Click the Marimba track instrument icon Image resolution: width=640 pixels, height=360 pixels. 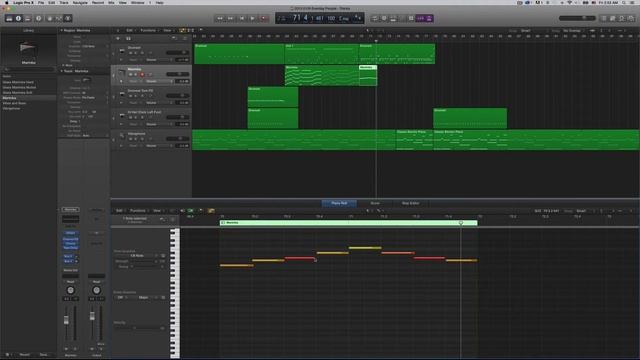(x=122, y=73)
